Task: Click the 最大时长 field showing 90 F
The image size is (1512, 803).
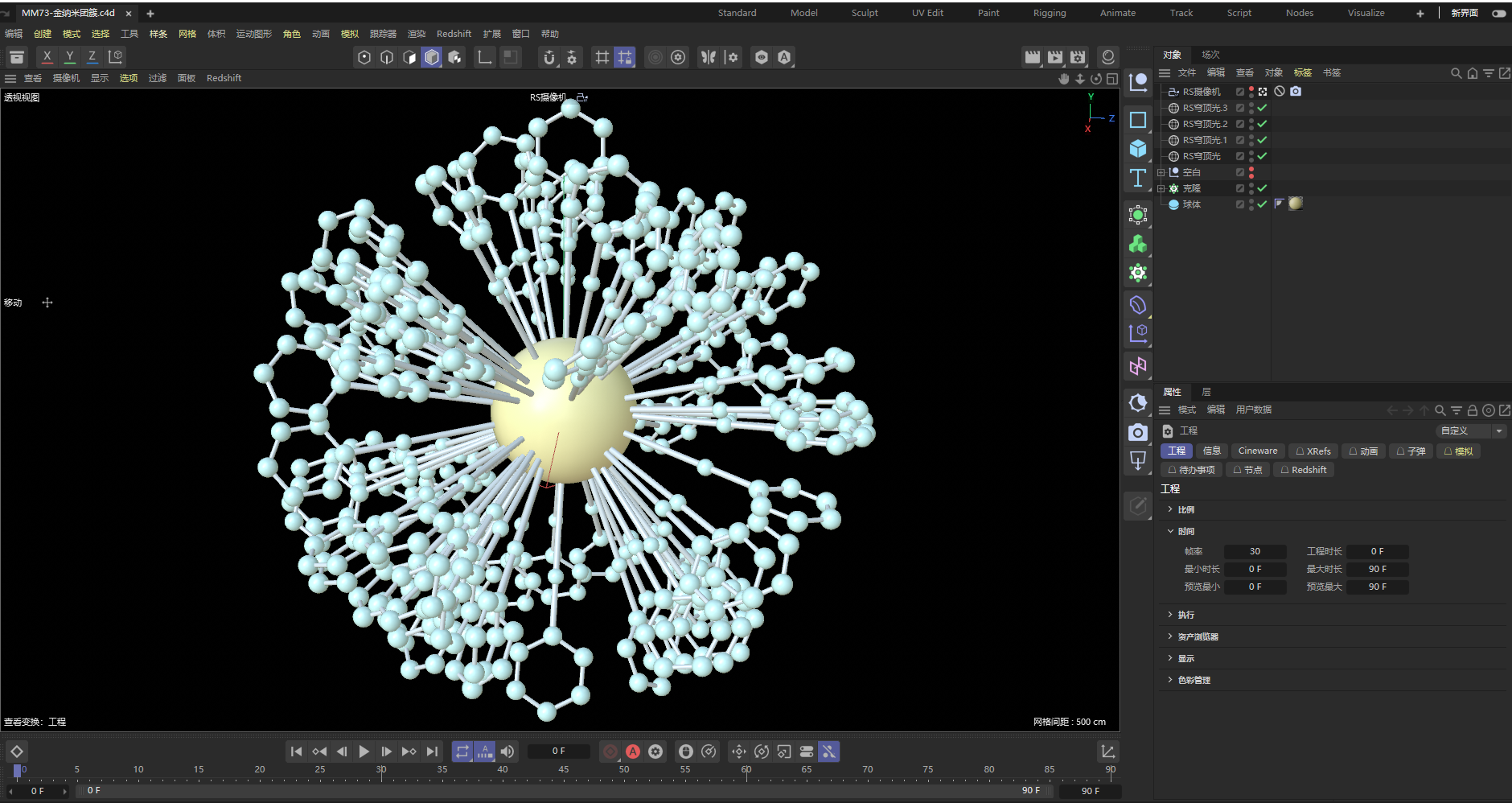Action: 1378,570
